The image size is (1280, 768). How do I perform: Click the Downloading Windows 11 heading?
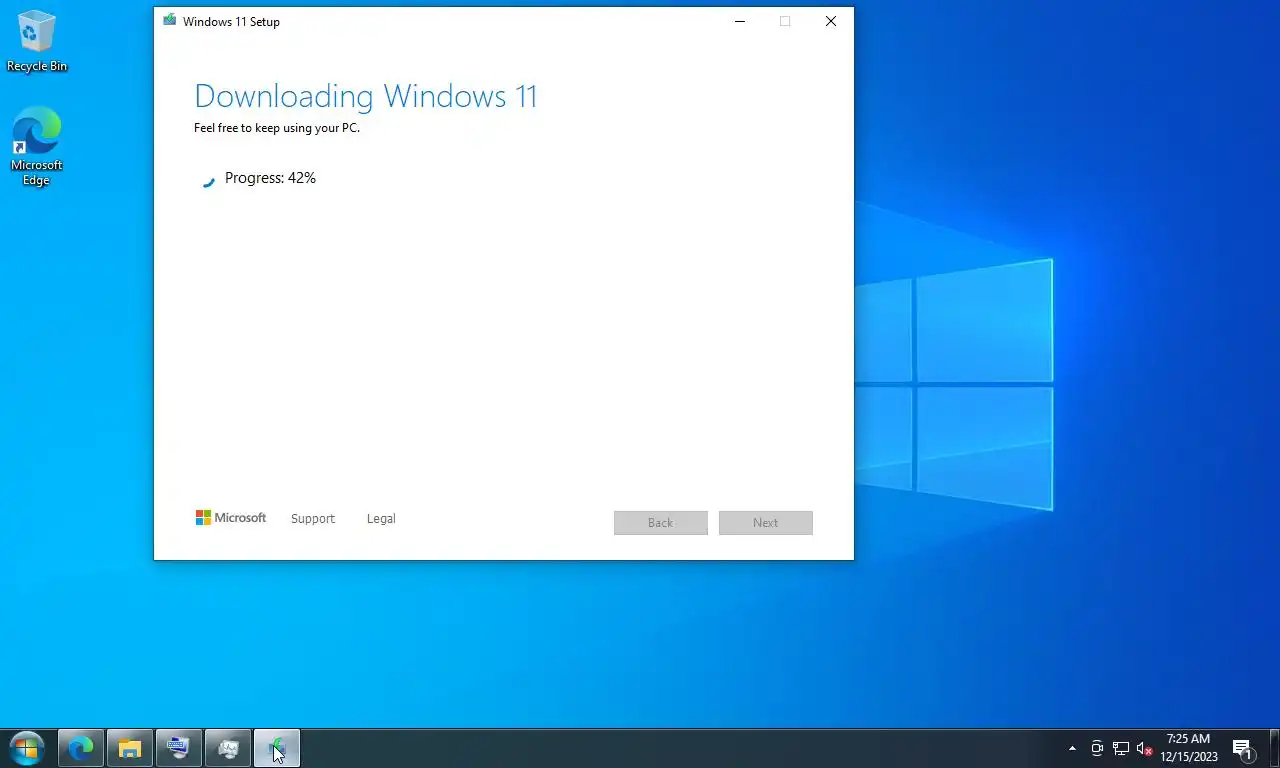tap(366, 96)
